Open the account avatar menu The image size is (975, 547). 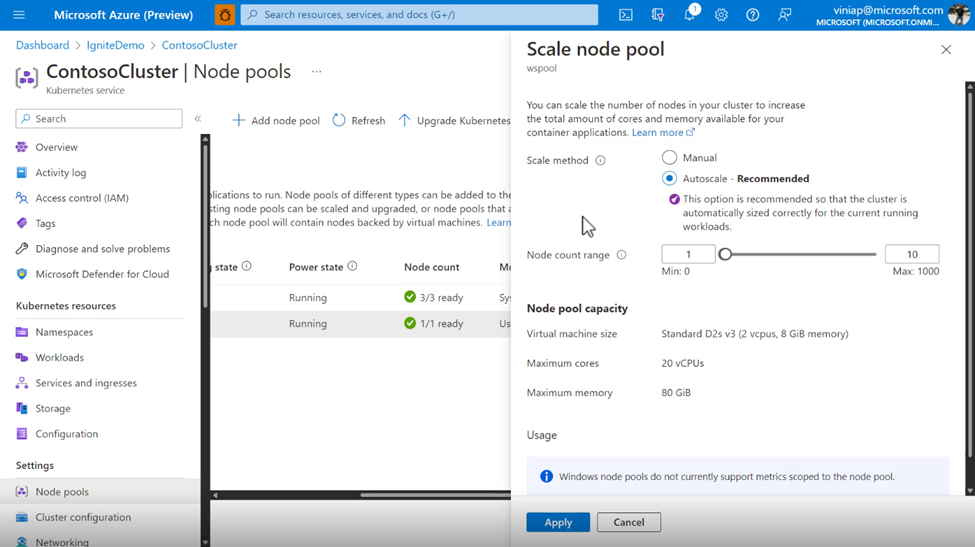[958, 14]
